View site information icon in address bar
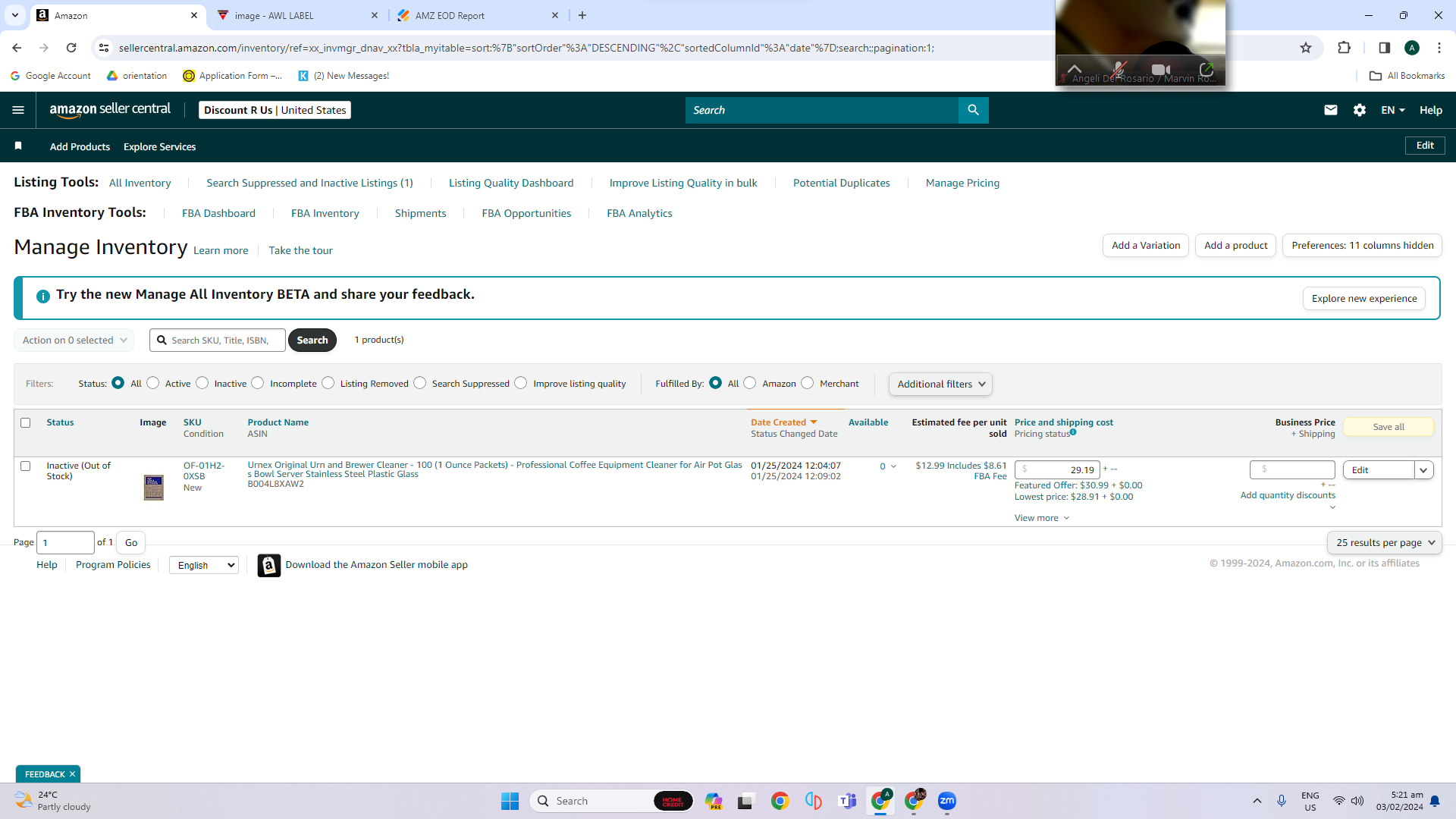This screenshot has width=1456, height=819. click(105, 48)
